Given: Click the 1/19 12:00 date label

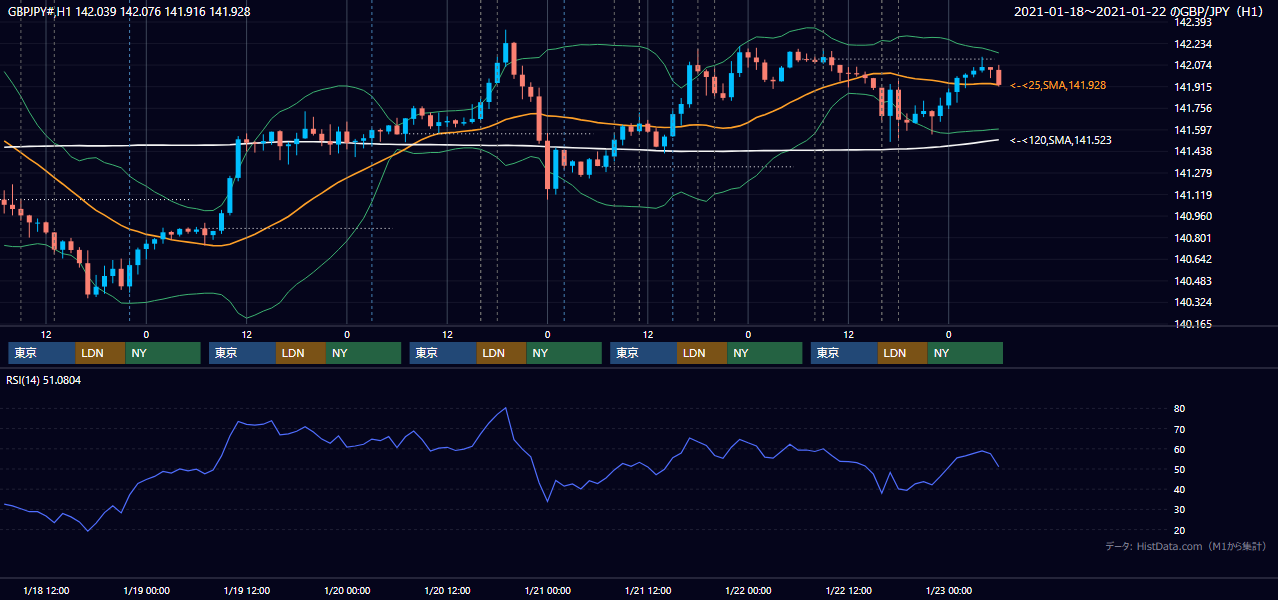Looking at the screenshot, I should pyautogui.click(x=246, y=590).
